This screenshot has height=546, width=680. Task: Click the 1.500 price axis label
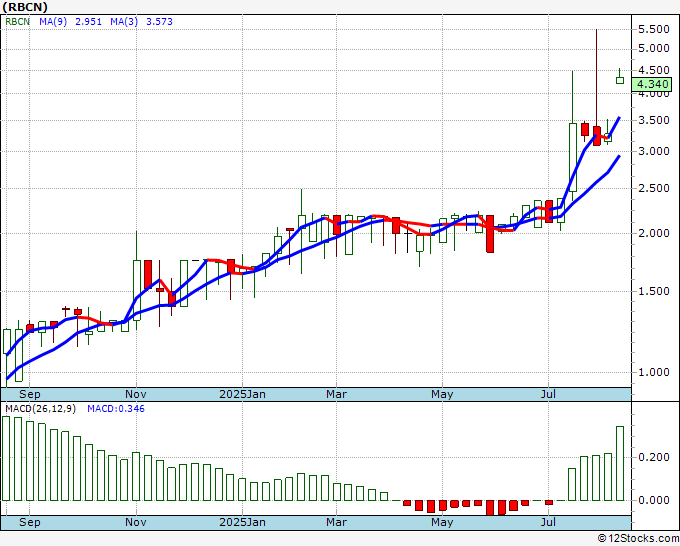point(654,291)
